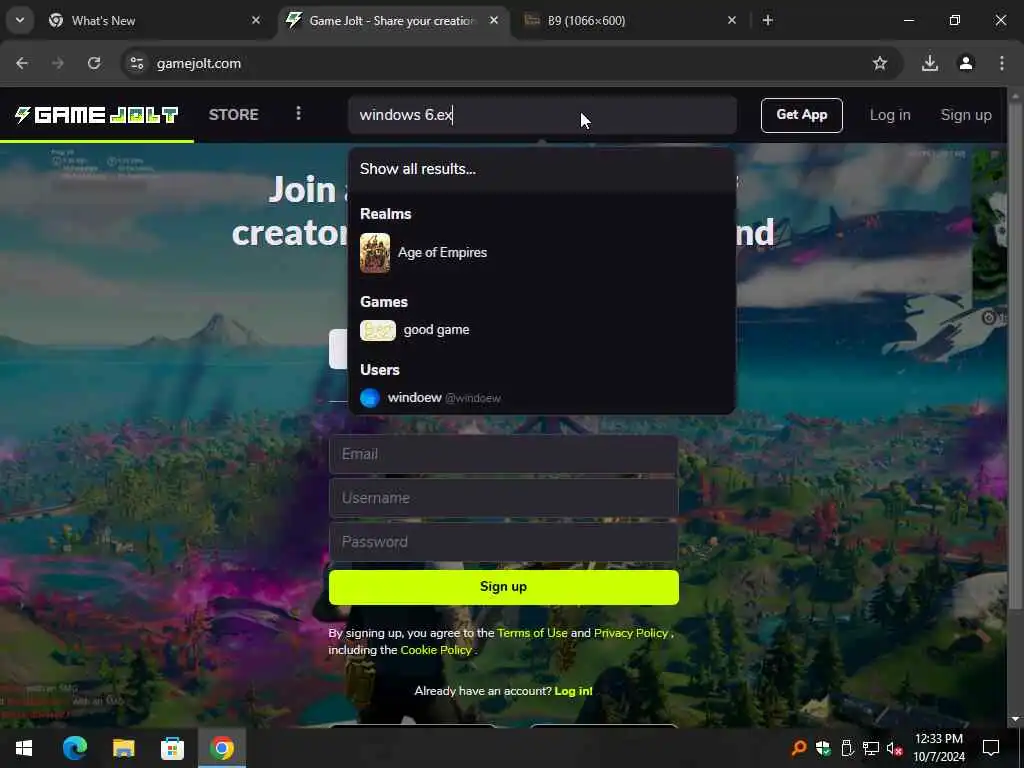Screen dimensions: 1024x768
Task: Open the Age of Empires realm thumbnail
Action: (x=375, y=253)
